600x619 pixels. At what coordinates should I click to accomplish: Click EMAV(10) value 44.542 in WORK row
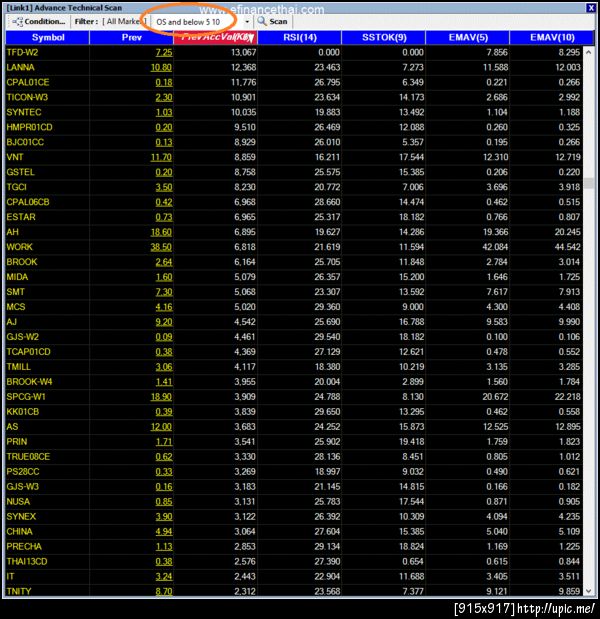(x=568, y=247)
